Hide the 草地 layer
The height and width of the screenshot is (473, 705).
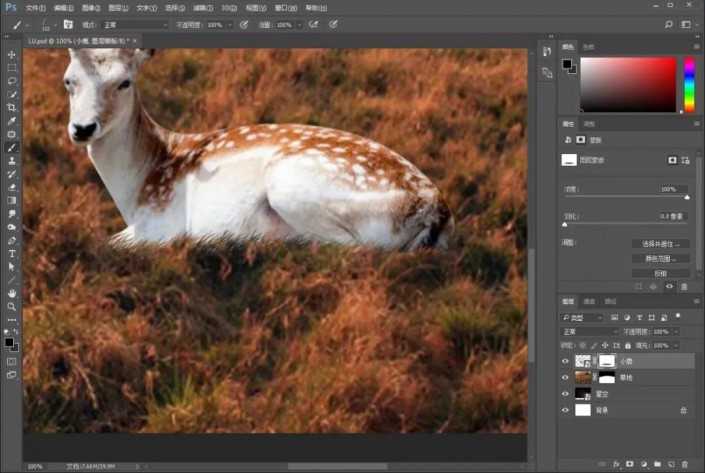[566, 377]
